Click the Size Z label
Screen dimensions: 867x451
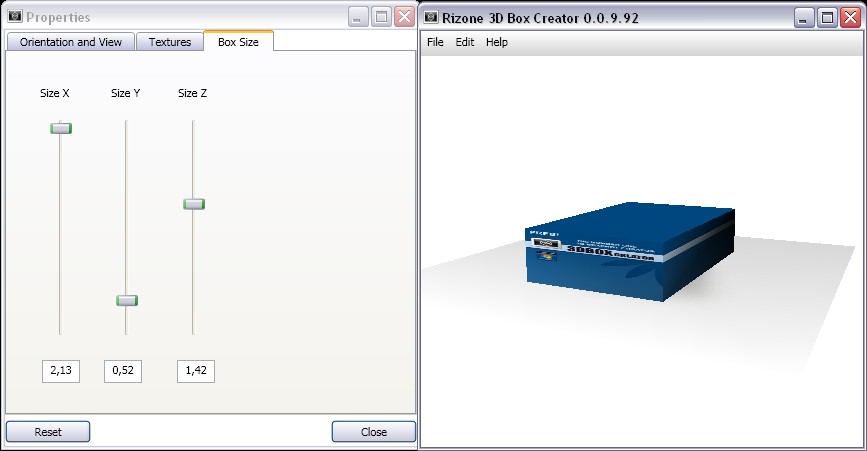(x=192, y=93)
